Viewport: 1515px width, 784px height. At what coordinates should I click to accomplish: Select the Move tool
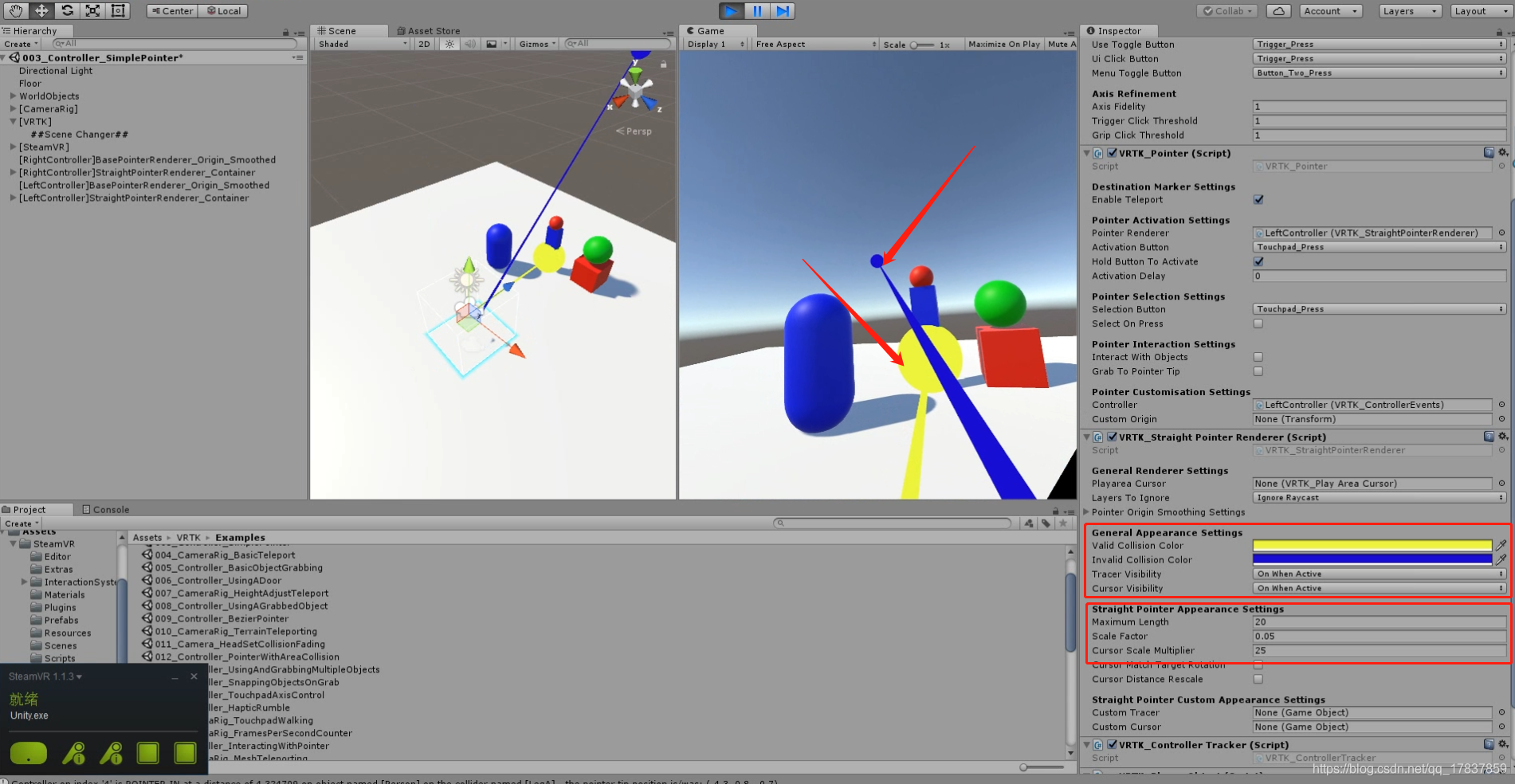[x=41, y=10]
